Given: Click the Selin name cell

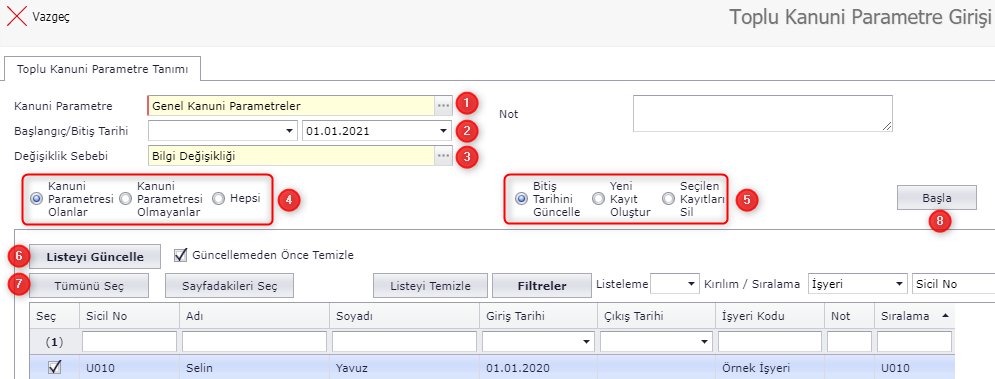Looking at the screenshot, I should pyautogui.click(x=254, y=368).
